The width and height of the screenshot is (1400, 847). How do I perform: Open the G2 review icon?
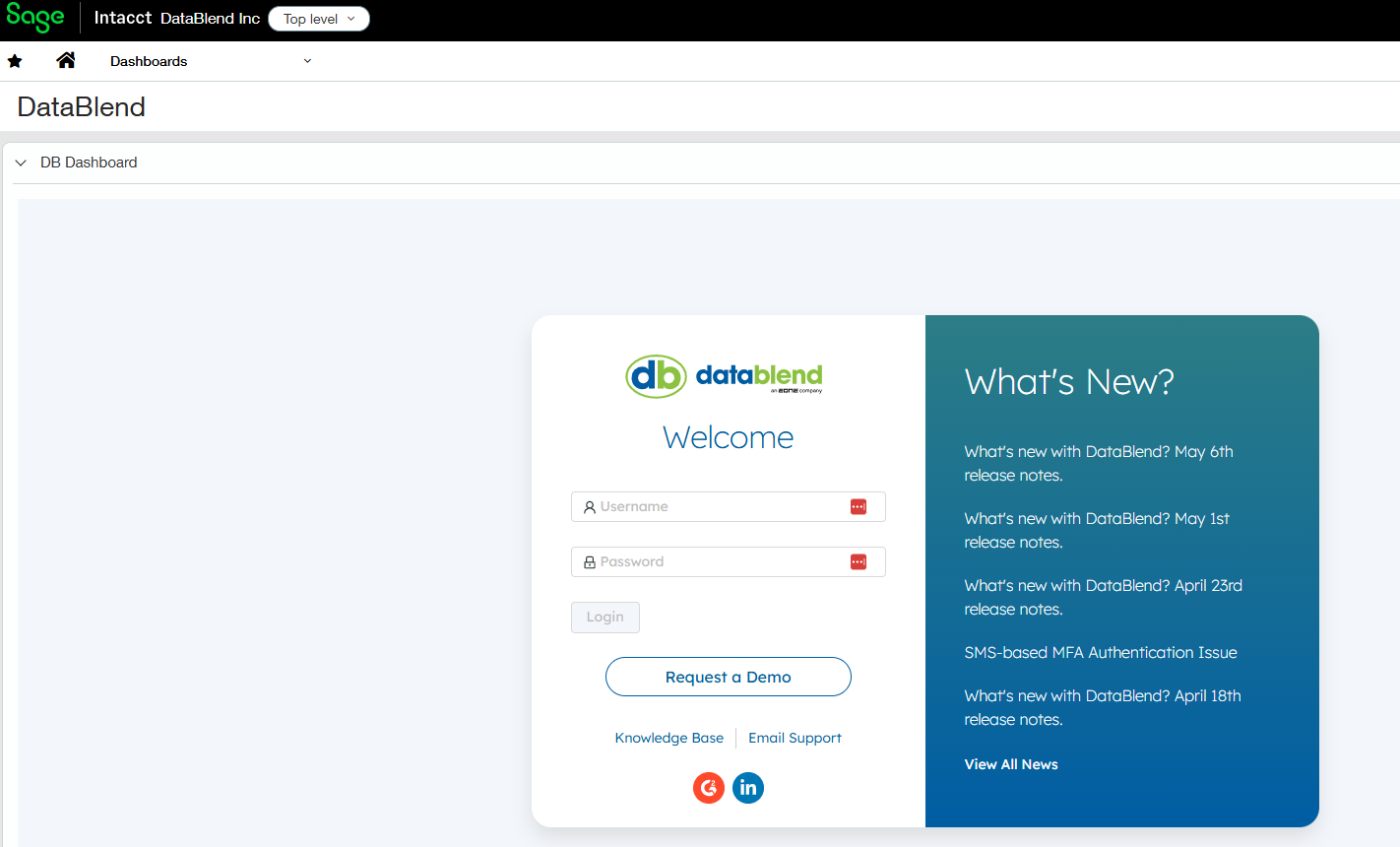coord(709,788)
